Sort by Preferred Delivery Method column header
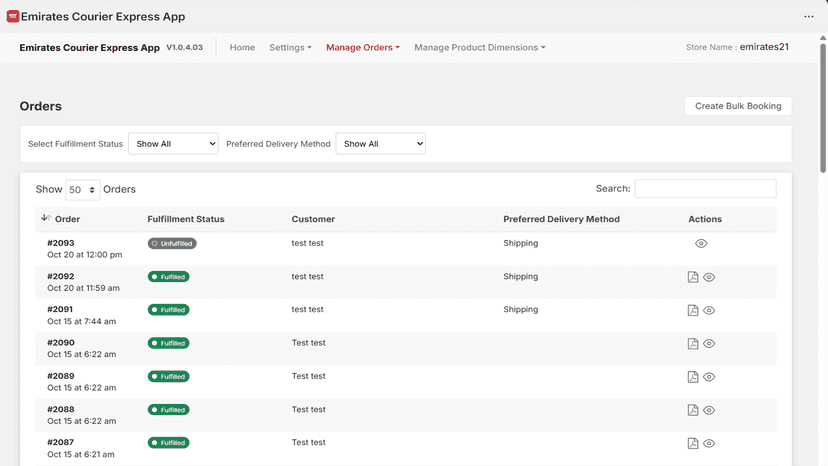The height and width of the screenshot is (466, 828). click(561, 219)
